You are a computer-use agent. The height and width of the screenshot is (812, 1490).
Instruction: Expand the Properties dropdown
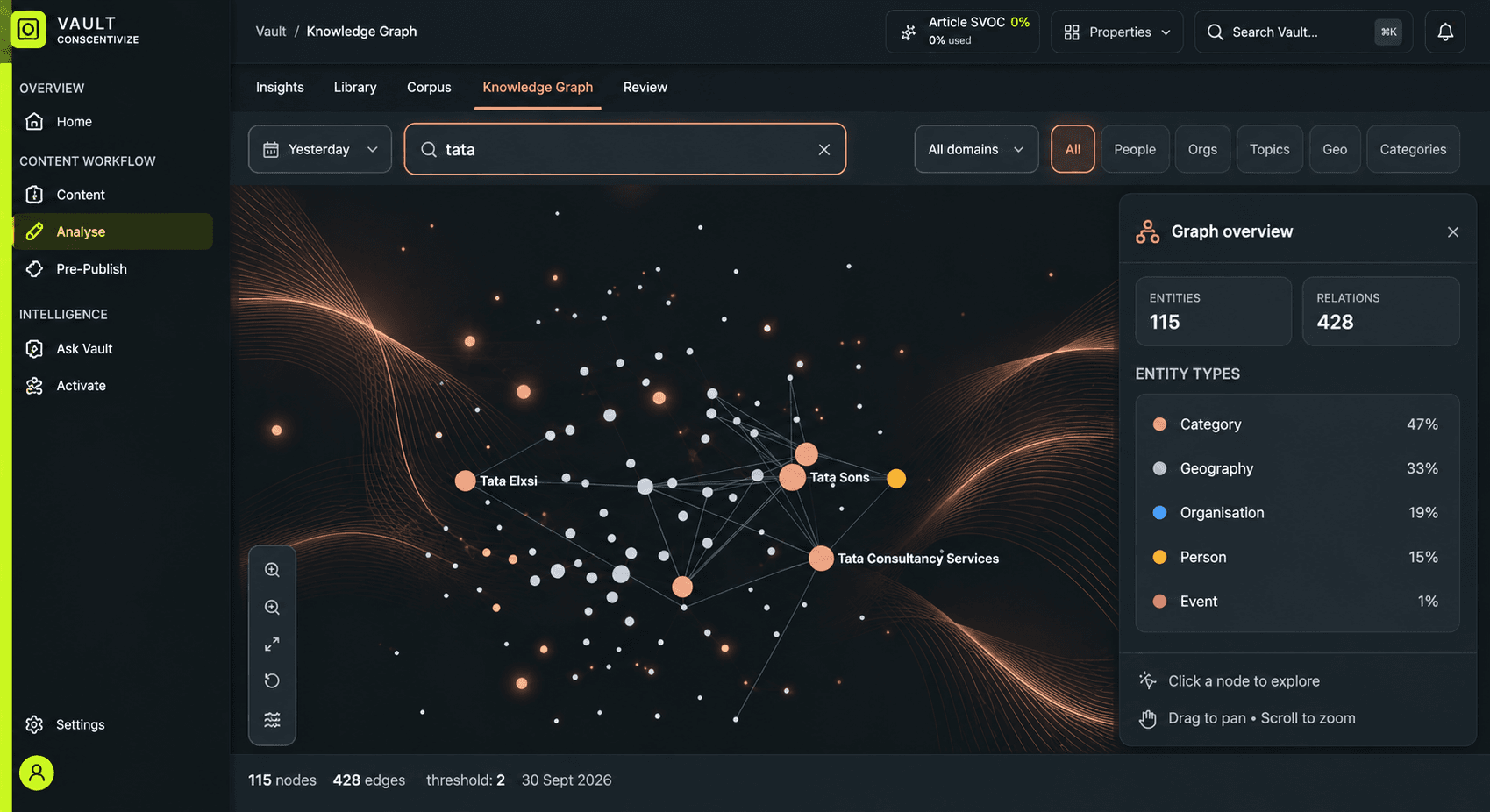[x=1117, y=32]
